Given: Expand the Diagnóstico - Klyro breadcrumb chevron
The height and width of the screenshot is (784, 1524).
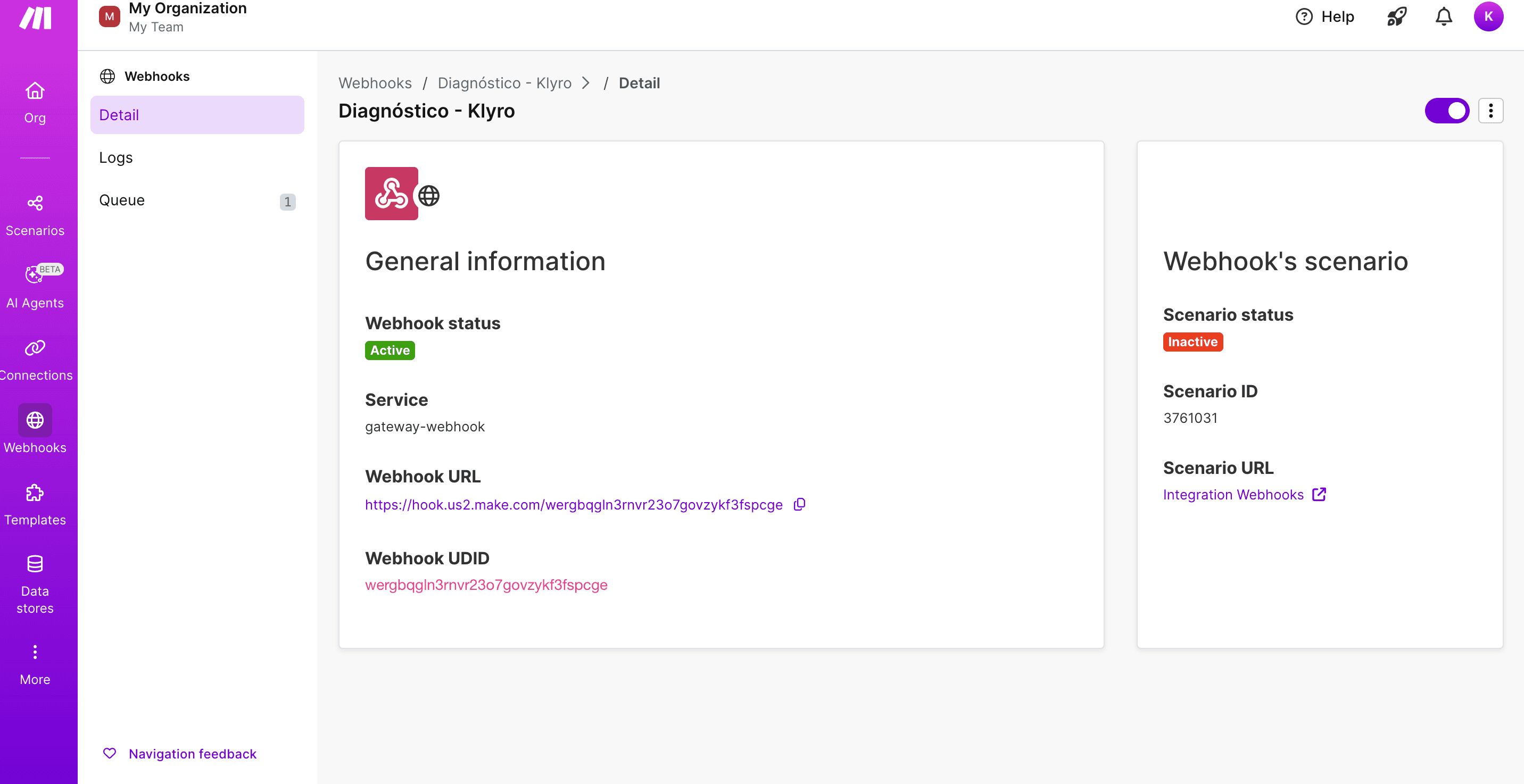Looking at the screenshot, I should pos(586,84).
